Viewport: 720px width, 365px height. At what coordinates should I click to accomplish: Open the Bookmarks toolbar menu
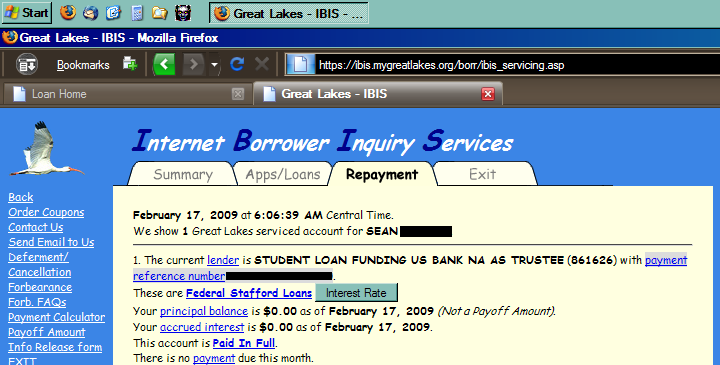[x=83, y=65]
